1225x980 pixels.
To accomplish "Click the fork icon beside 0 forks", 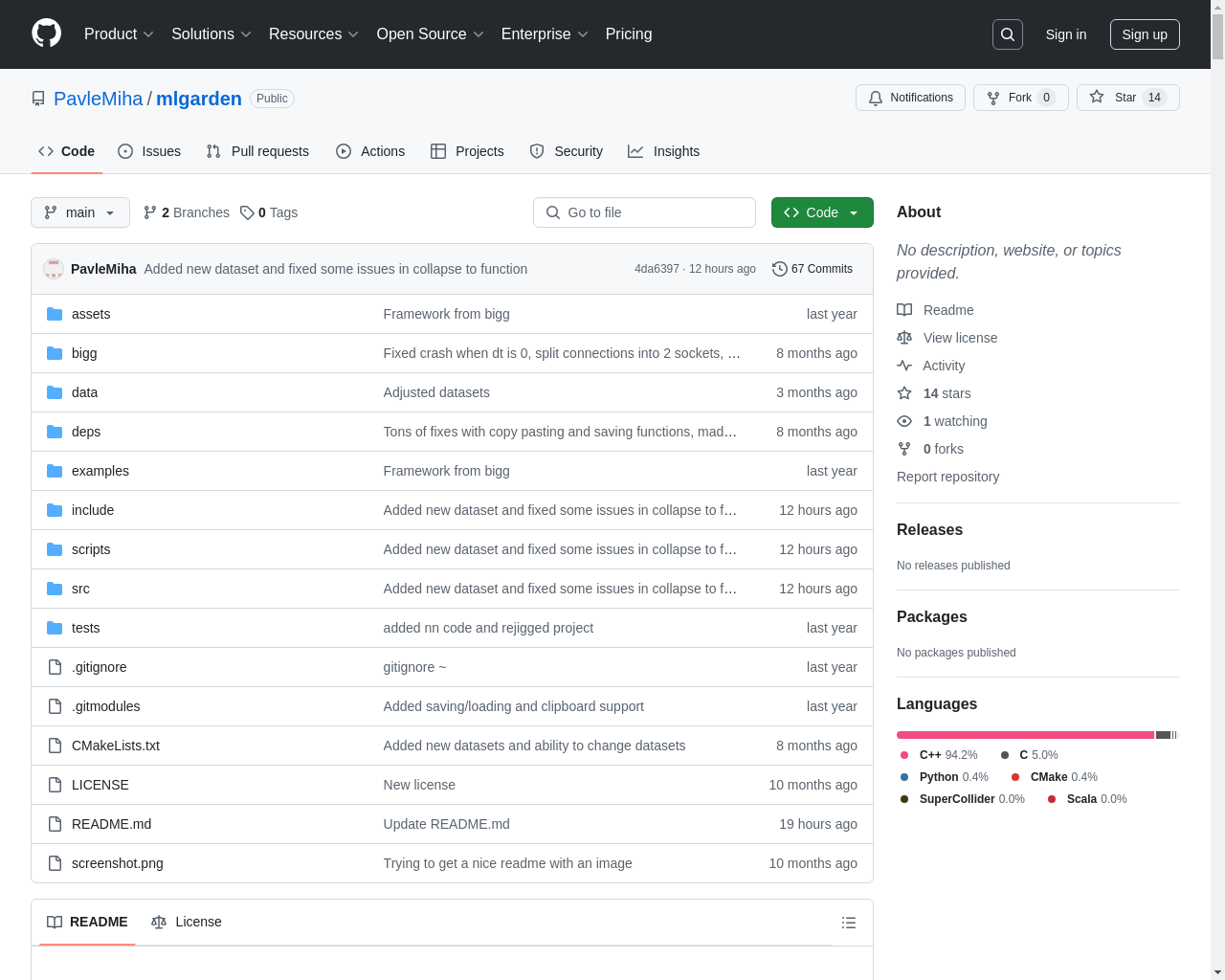I will pyautogui.click(x=904, y=449).
